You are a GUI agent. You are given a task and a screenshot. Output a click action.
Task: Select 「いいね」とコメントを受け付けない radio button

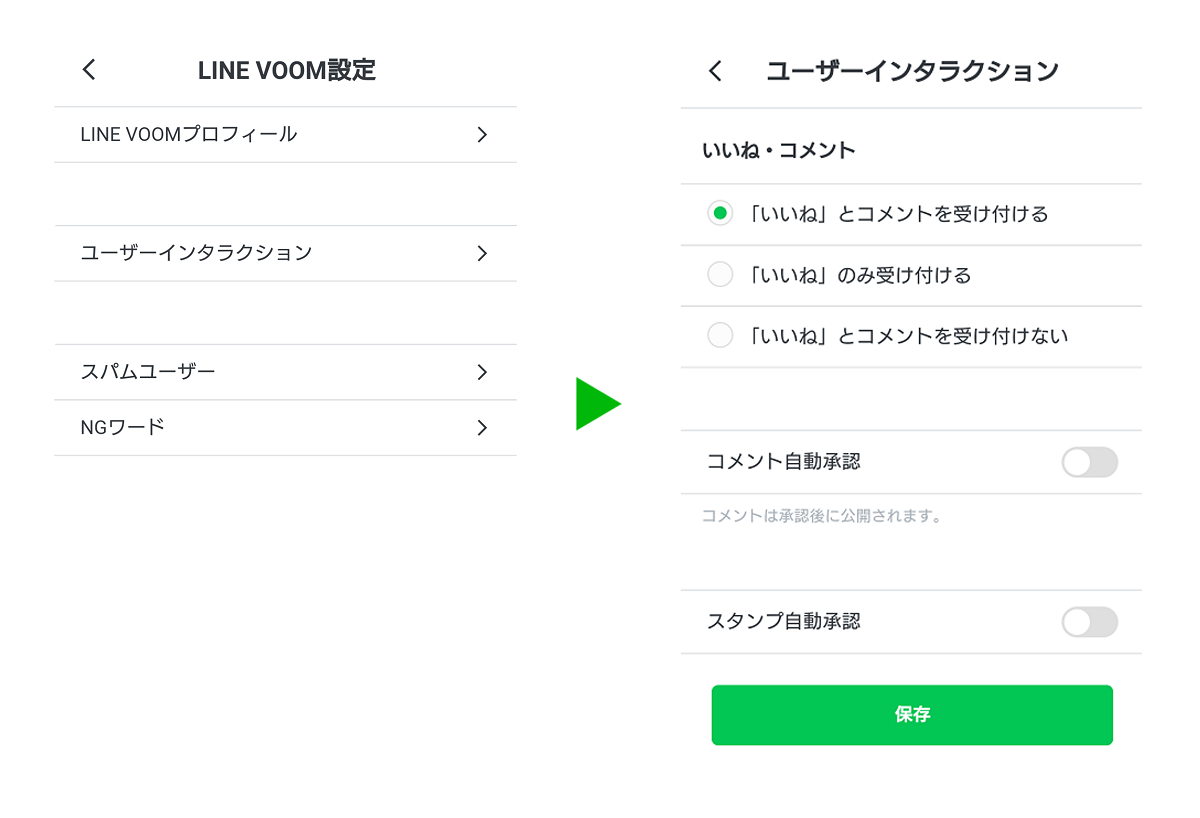coord(720,336)
